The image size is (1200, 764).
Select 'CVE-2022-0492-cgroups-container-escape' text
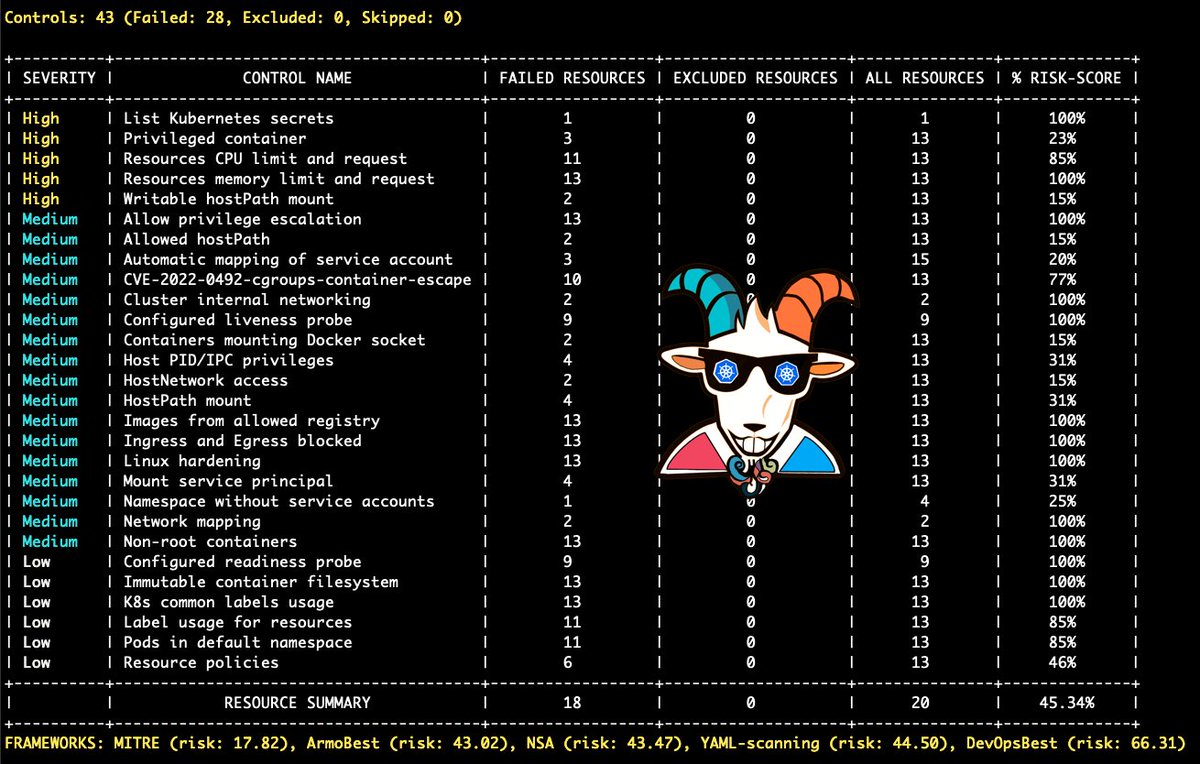(297, 279)
